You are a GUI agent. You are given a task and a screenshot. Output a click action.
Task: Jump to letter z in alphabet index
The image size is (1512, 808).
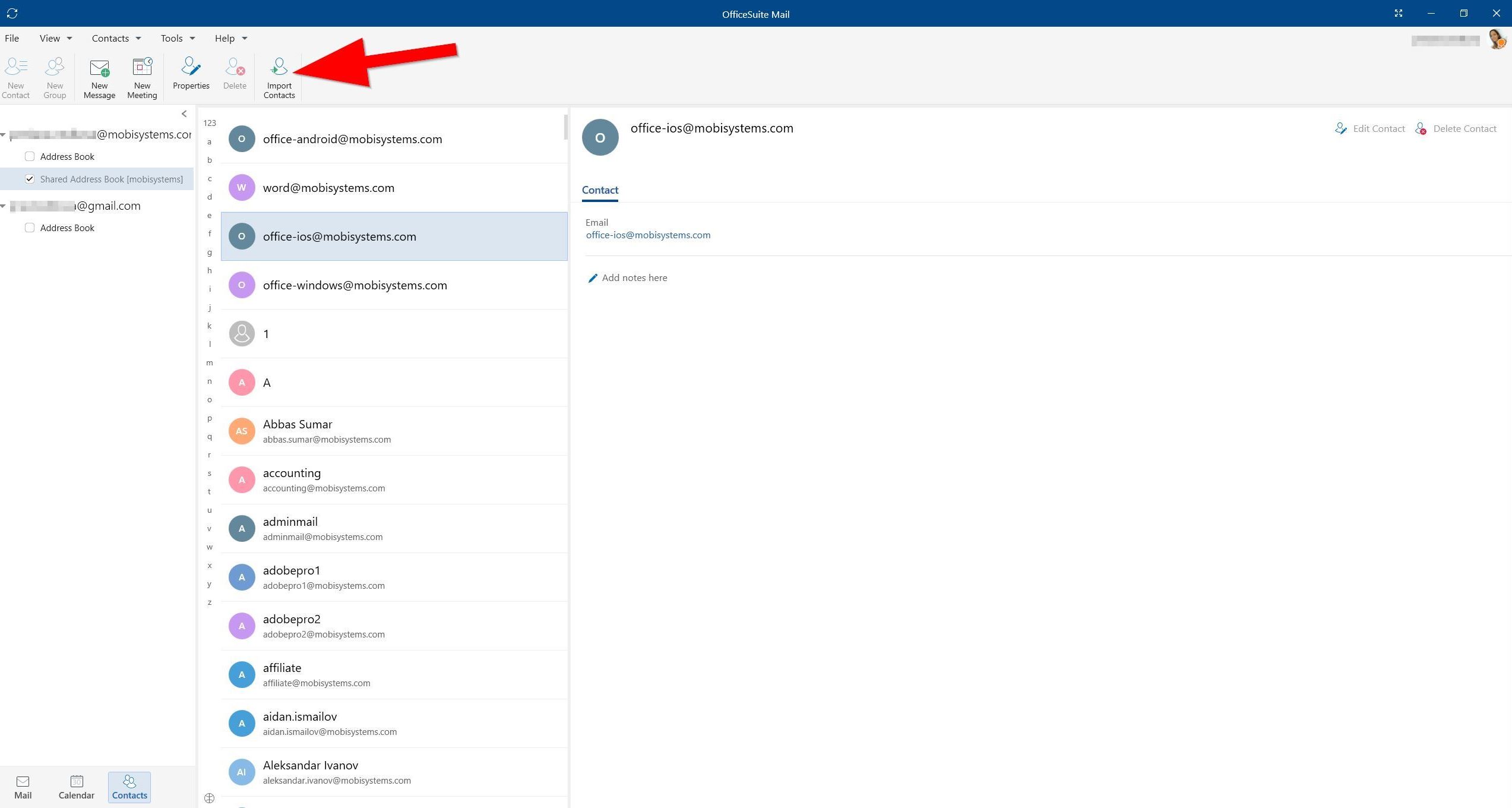point(210,602)
